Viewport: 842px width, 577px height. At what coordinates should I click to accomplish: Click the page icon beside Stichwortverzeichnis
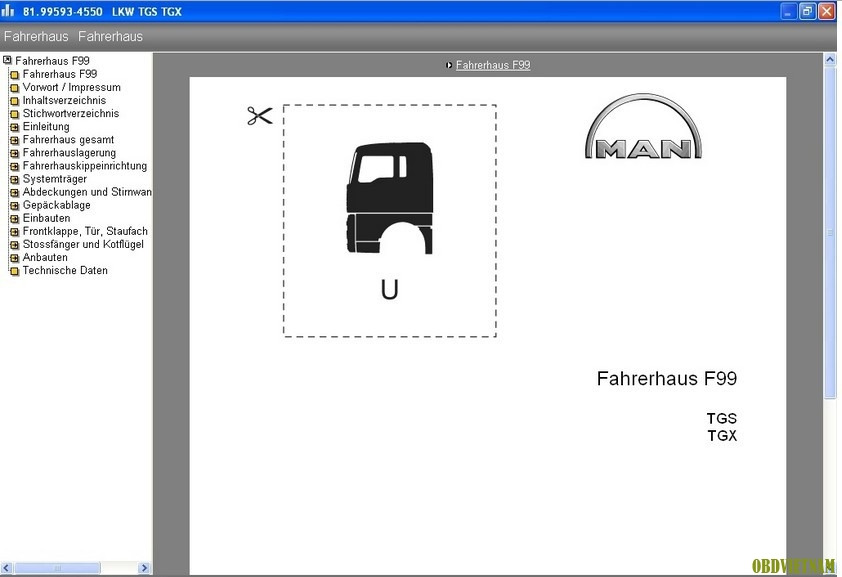(14, 114)
